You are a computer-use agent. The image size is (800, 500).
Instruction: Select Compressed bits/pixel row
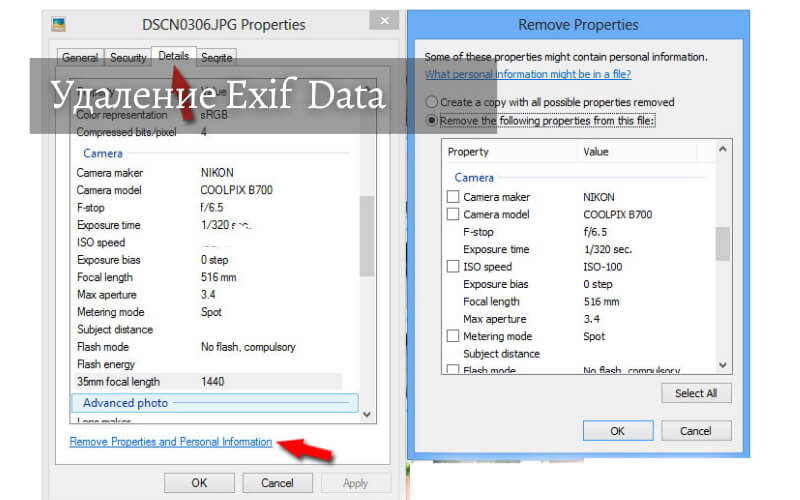(208, 132)
